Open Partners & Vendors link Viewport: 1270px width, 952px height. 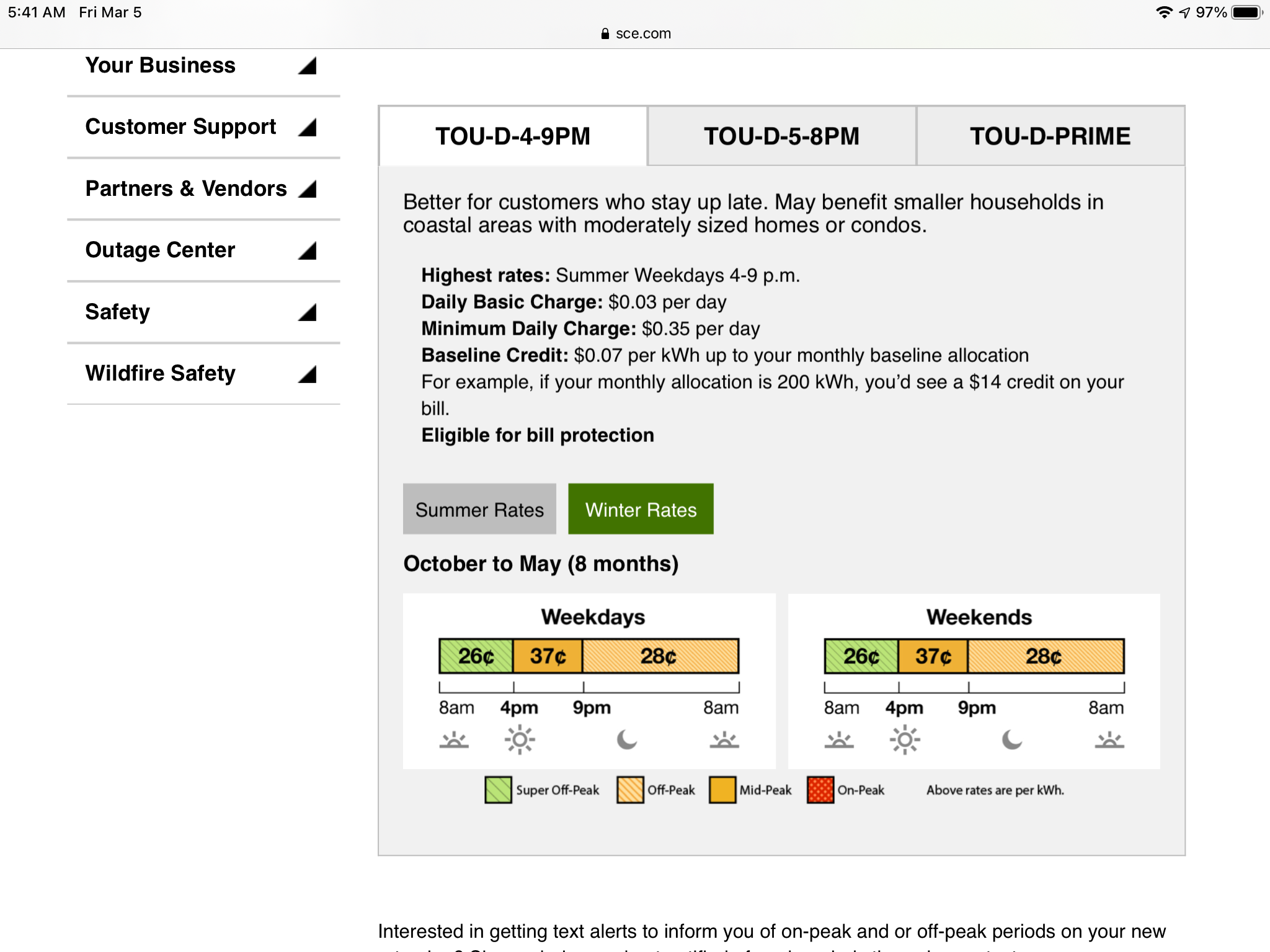click(186, 188)
